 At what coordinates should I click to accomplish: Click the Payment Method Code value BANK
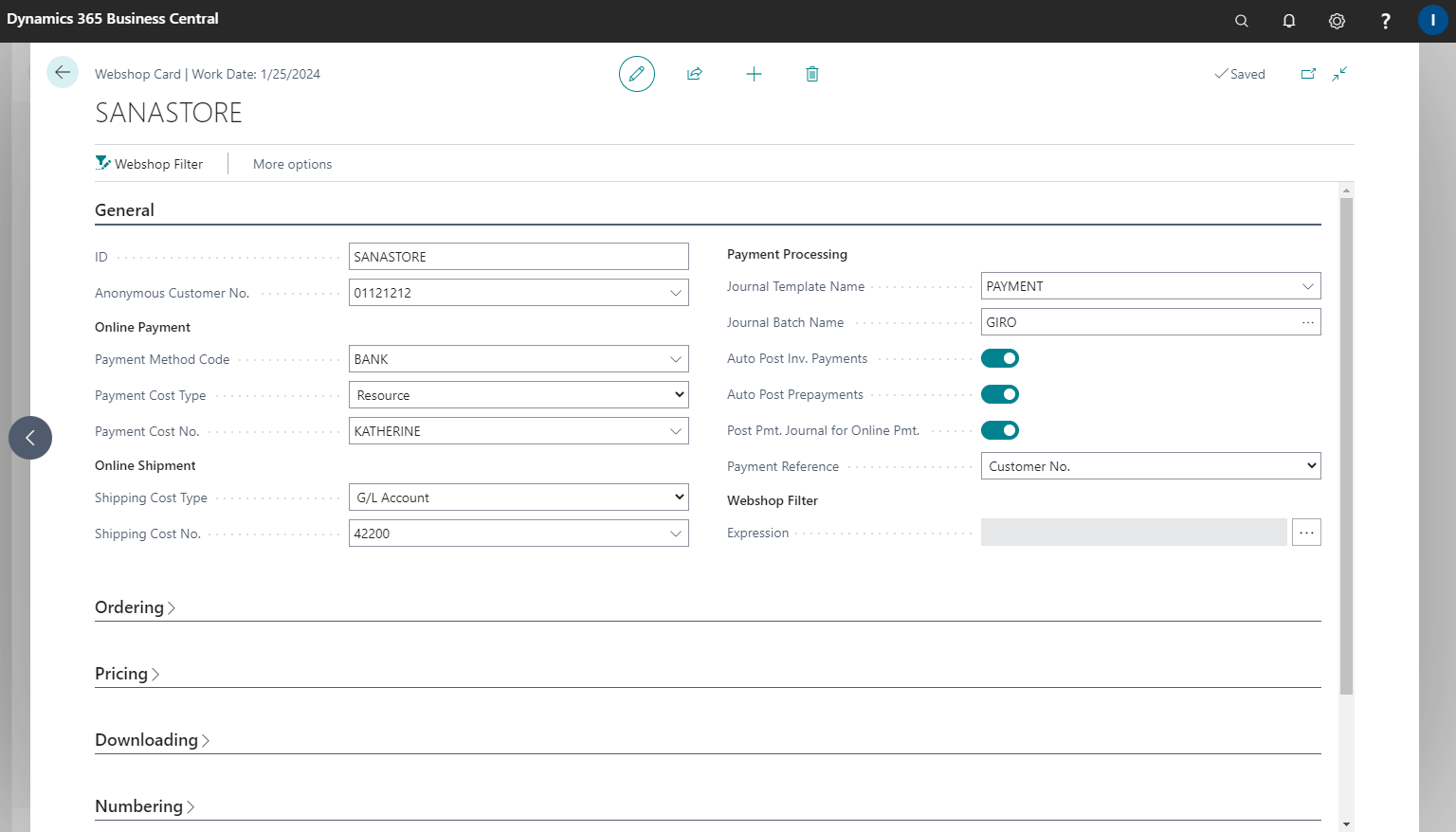pyautogui.click(x=372, y=359)
